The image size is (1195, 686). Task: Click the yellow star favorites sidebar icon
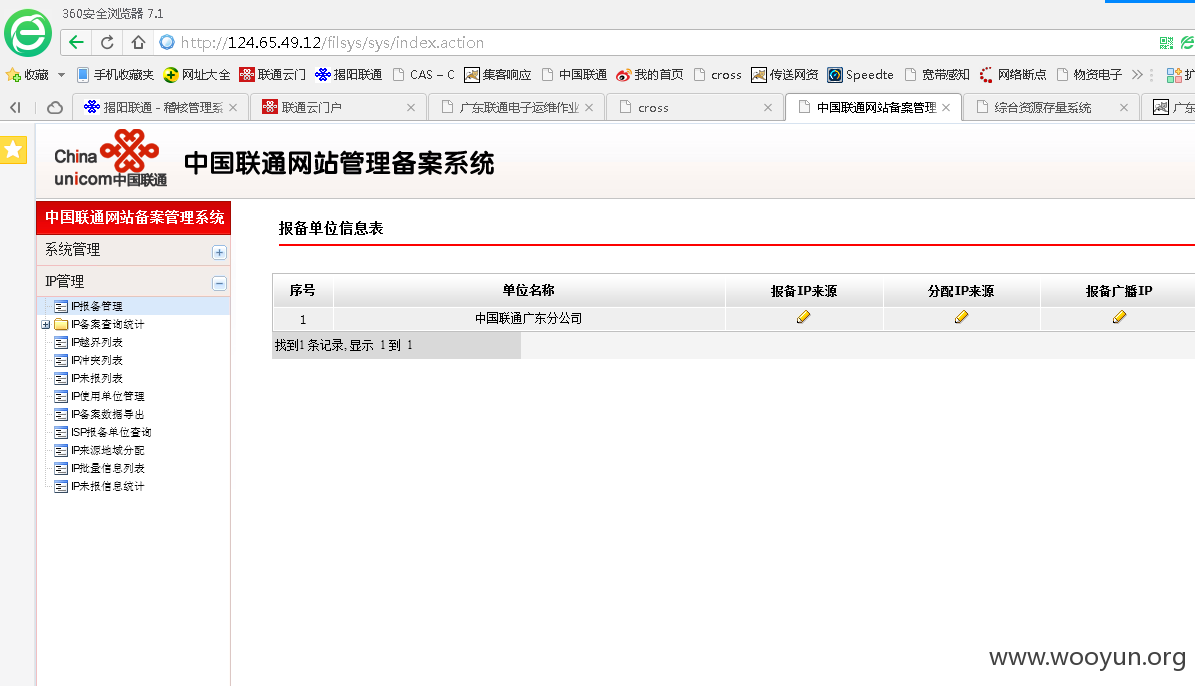(13, 150)
